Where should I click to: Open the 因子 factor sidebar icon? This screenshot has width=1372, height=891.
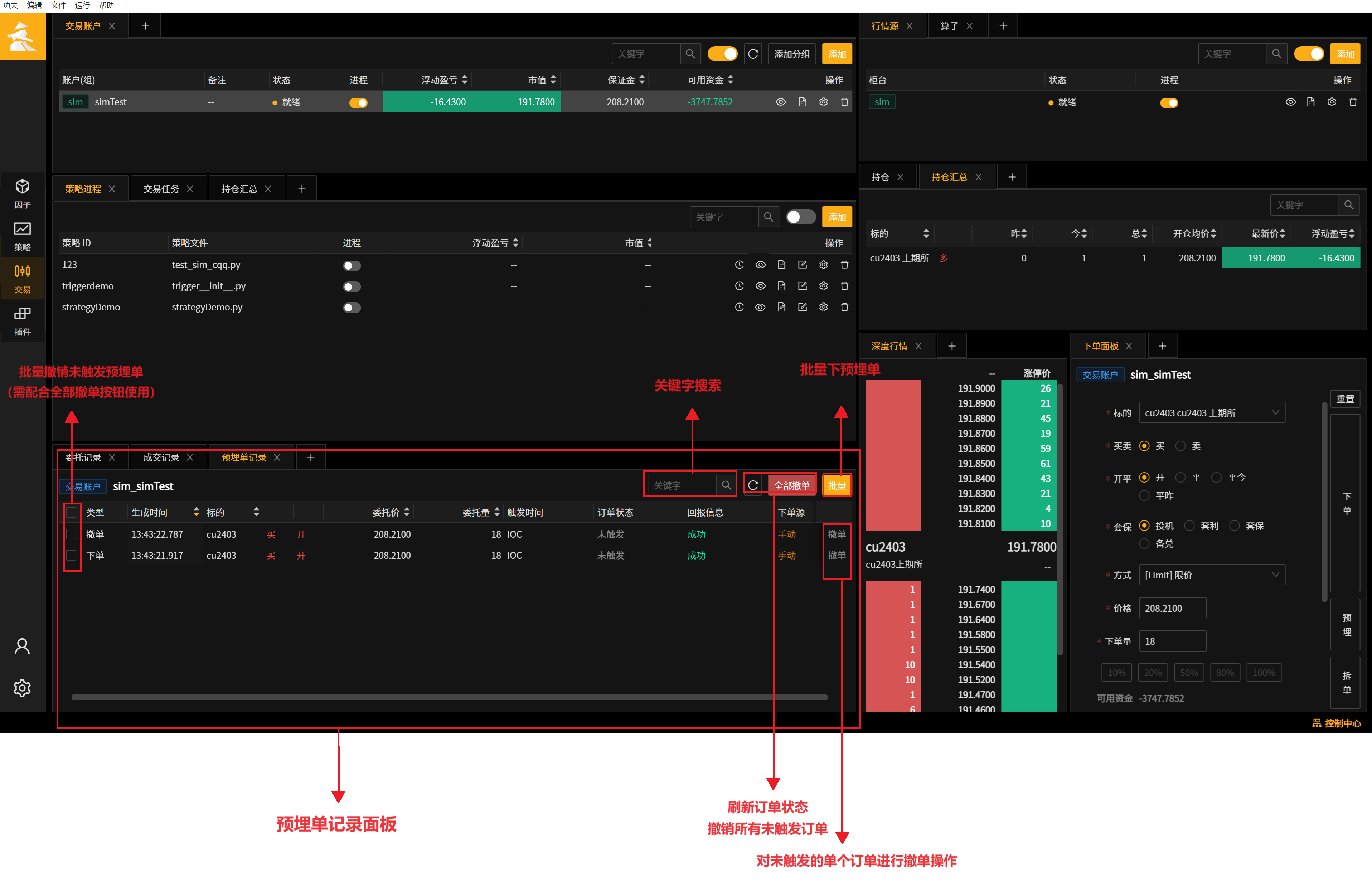(x=23, y=193)
